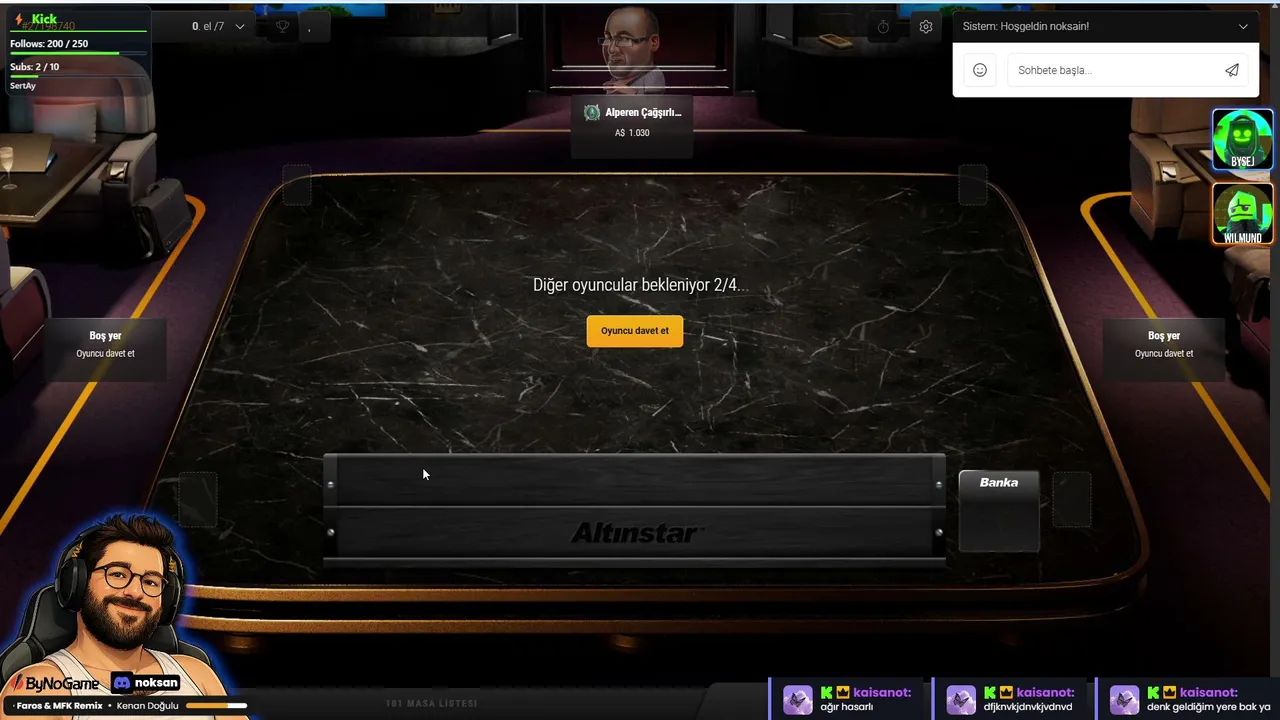Click the 'Kenan Doğulu' artist name

click(148, 706)
